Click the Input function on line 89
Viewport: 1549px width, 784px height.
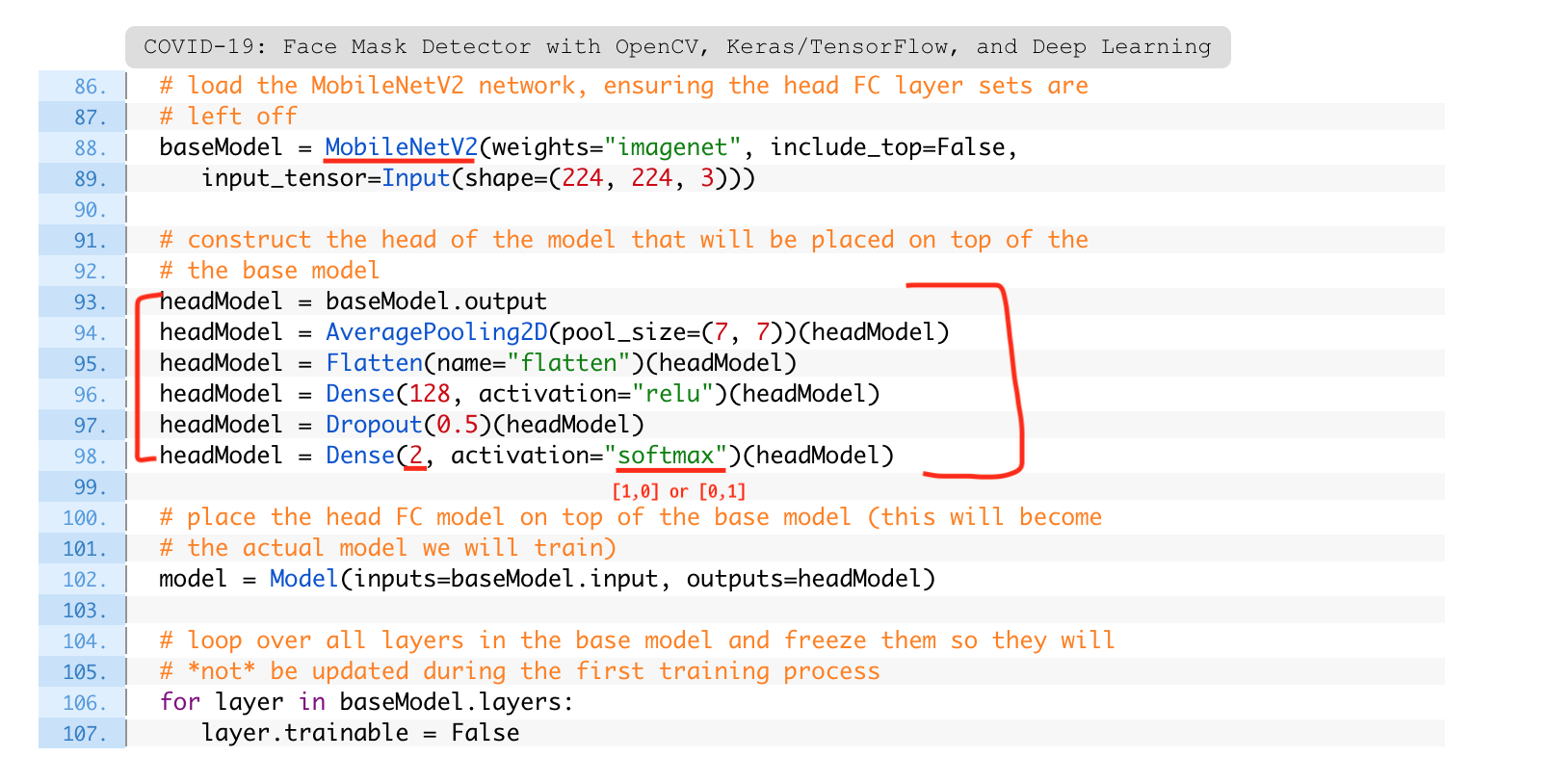(x=416, y=178)
